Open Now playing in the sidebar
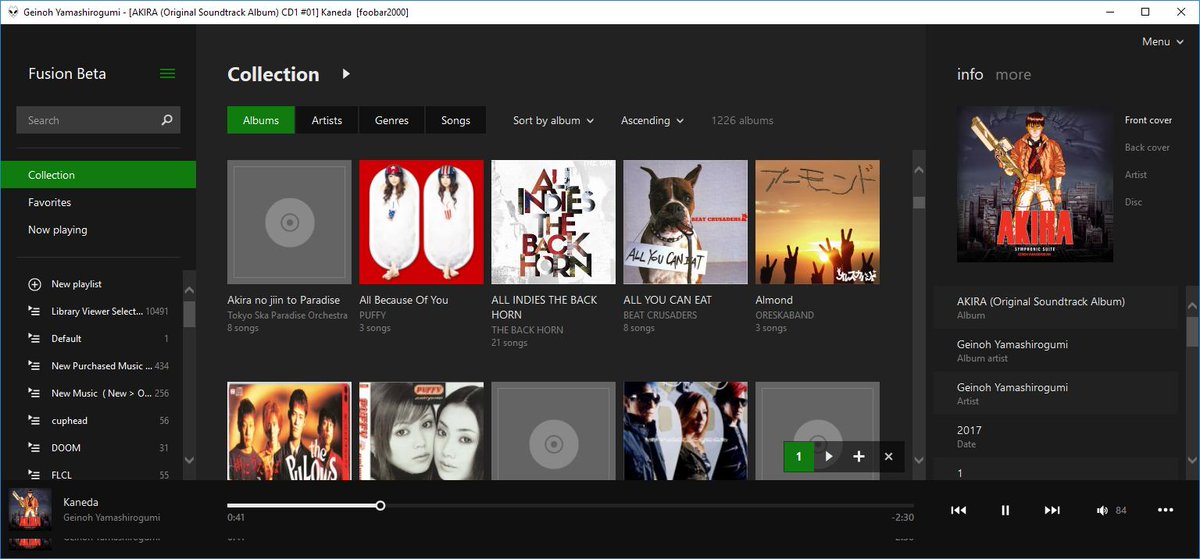Image resolution: width=1200 pixels, height=559 pixels. (98, 229)
